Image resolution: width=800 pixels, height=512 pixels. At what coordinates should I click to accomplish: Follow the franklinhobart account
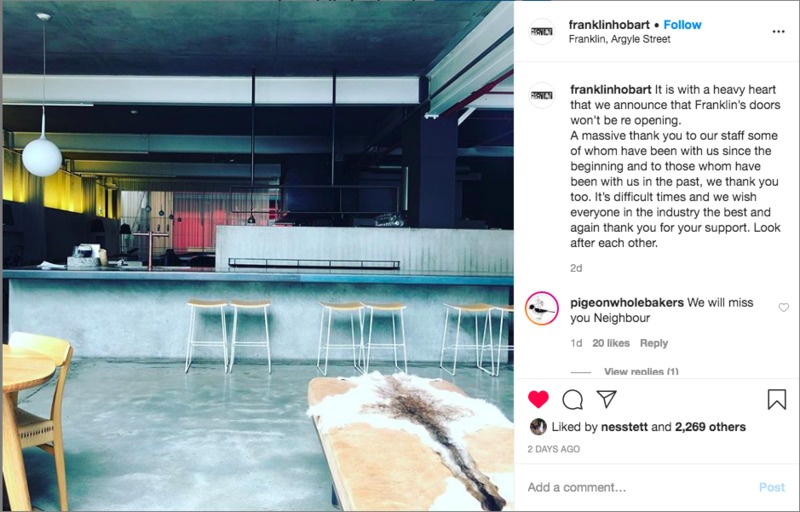682,24
